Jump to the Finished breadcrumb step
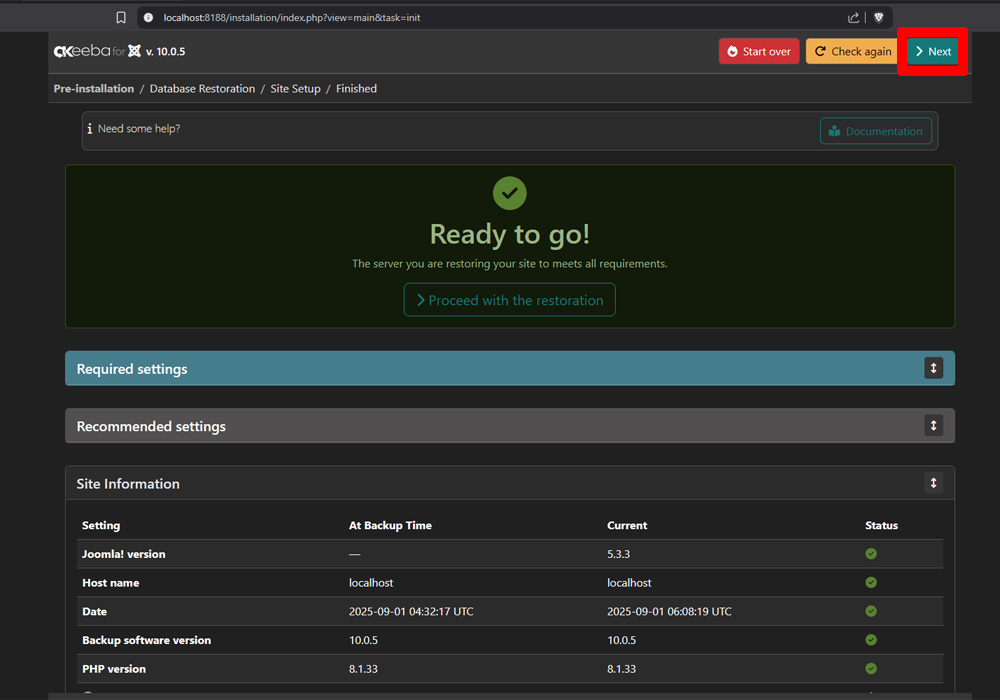The image size is (1000, 700). 356,89
